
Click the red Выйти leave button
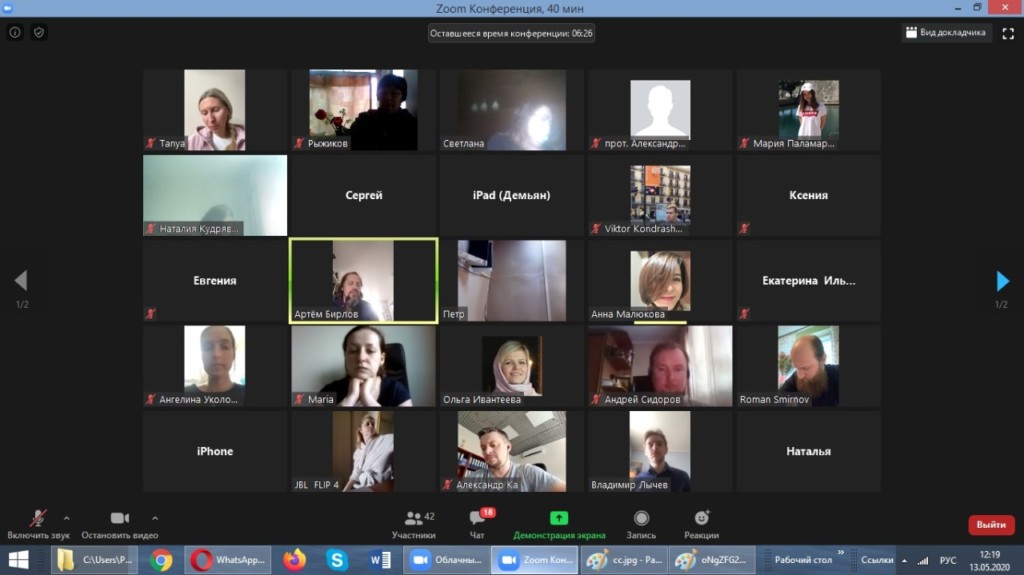coord(990,525)
